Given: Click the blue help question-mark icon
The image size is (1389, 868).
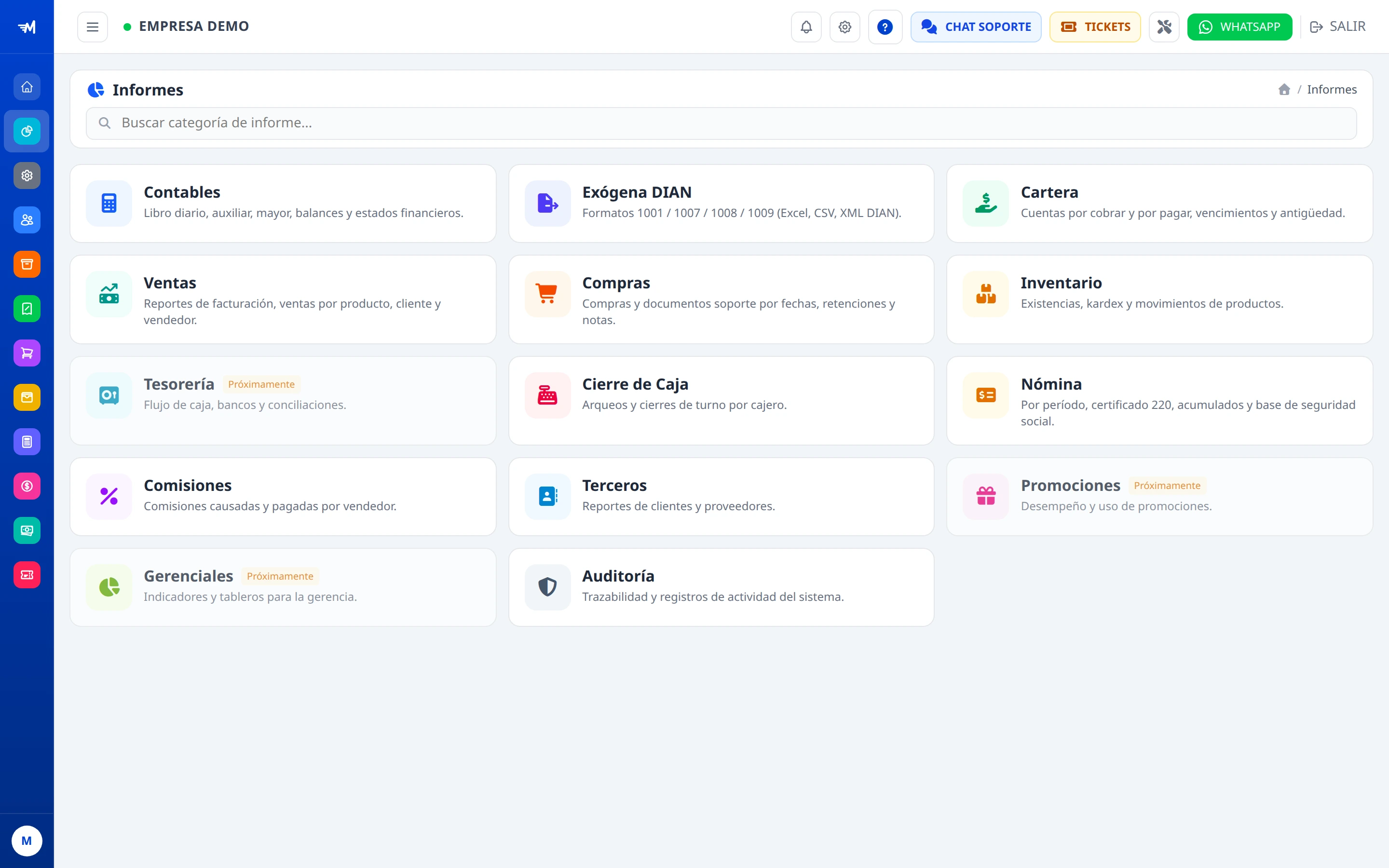Looking at the screenshot, I should coord(885,27).
